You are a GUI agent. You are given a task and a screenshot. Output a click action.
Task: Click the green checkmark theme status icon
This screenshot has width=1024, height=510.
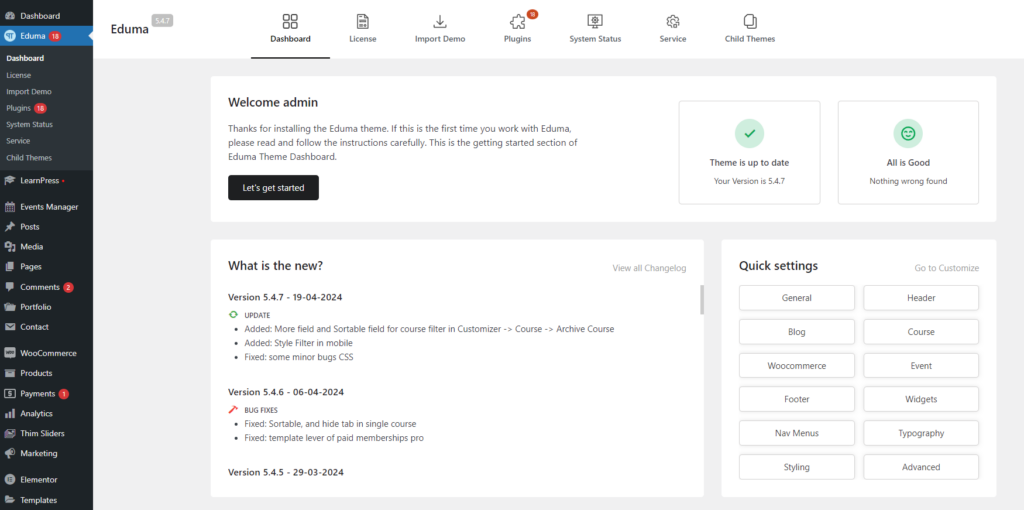(749, 133)
